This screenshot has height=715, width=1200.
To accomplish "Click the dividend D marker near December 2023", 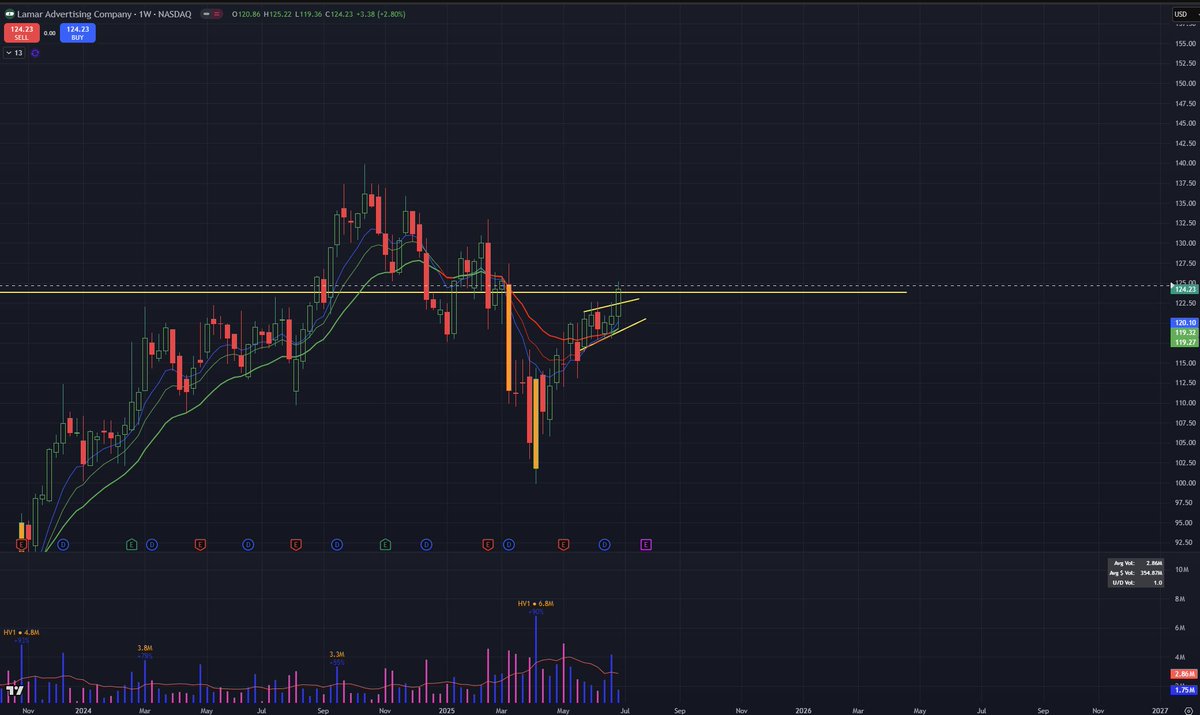I will pyautogui.click(x=63, y=544).
